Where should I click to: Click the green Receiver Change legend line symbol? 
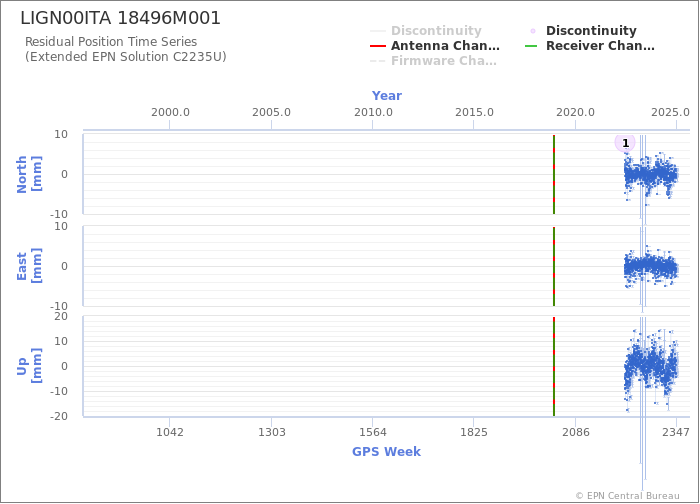coord(531,46)
